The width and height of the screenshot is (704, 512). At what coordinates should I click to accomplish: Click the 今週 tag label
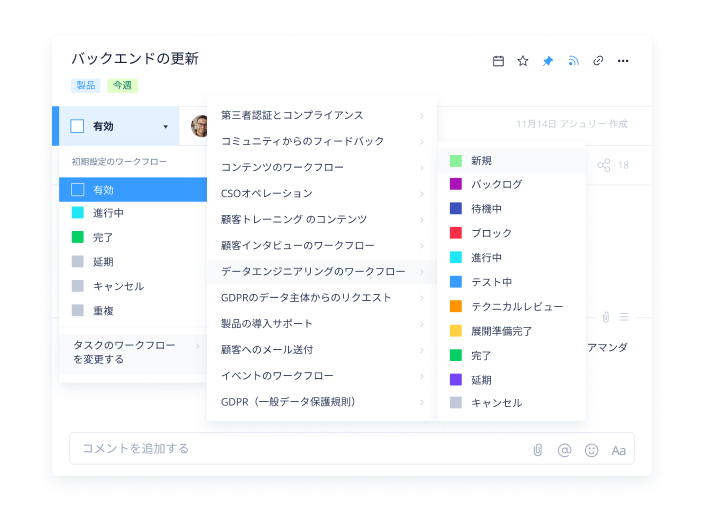pyautogui.click(x=123, y=85)
